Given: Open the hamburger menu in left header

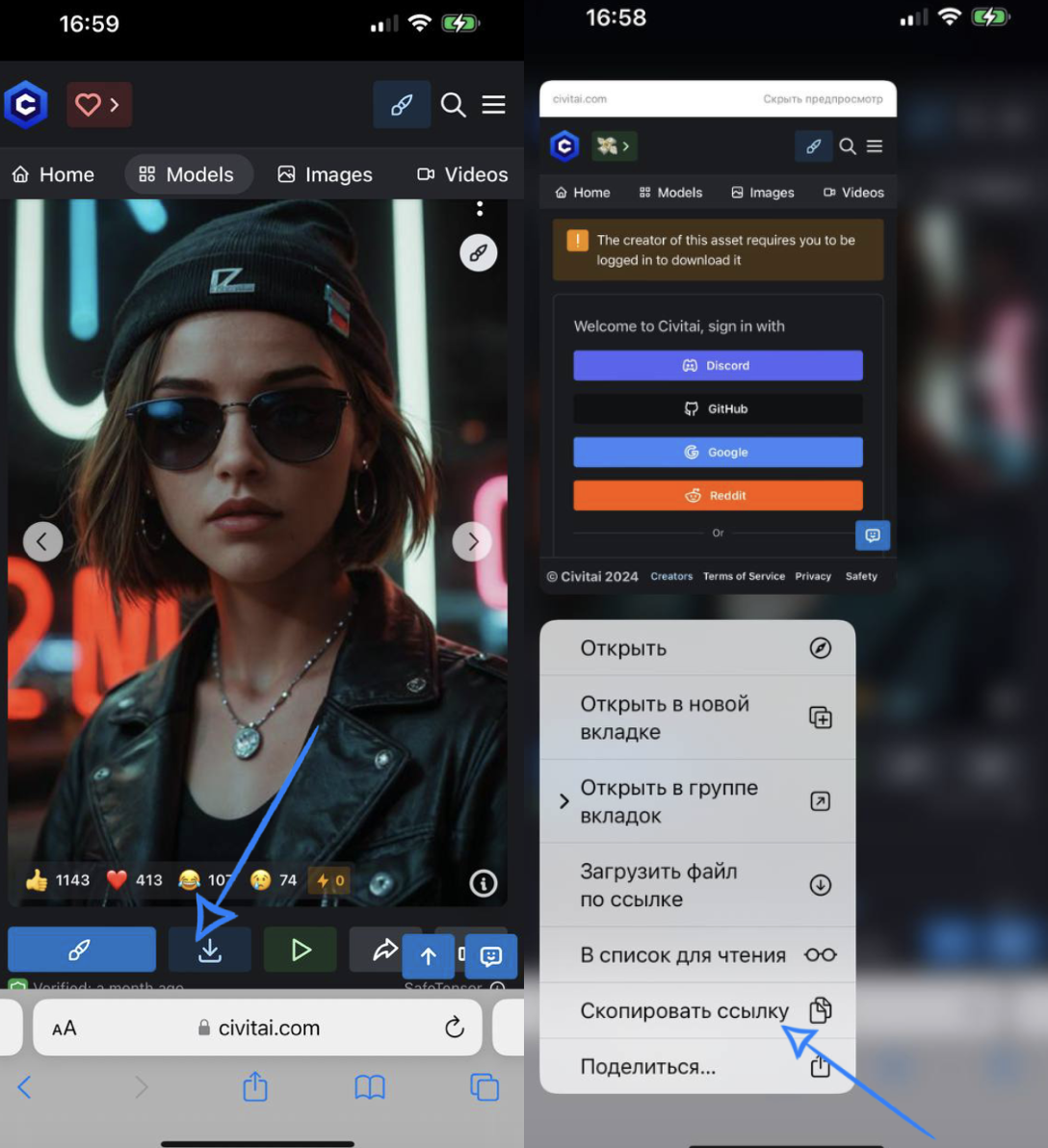Looking at the screenshot, I should [x=494, y=105].
